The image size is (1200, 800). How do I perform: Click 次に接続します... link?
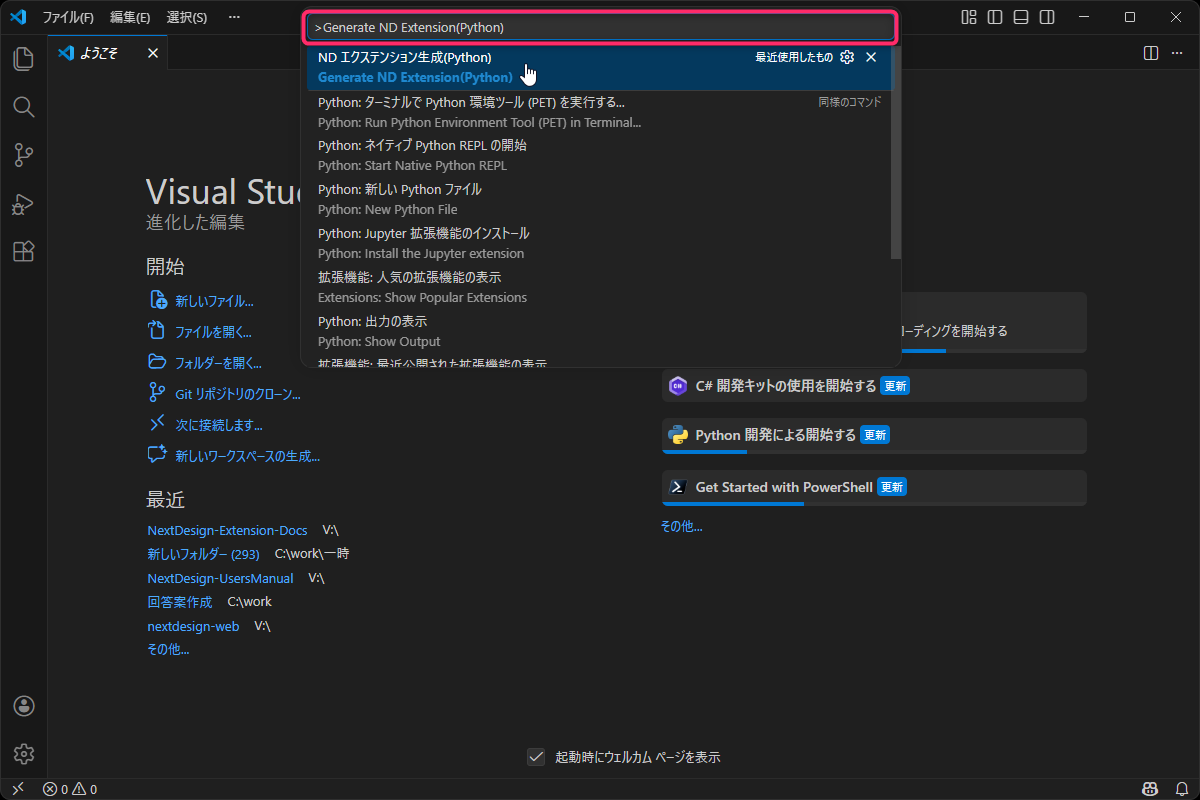[x=219, y=425]
